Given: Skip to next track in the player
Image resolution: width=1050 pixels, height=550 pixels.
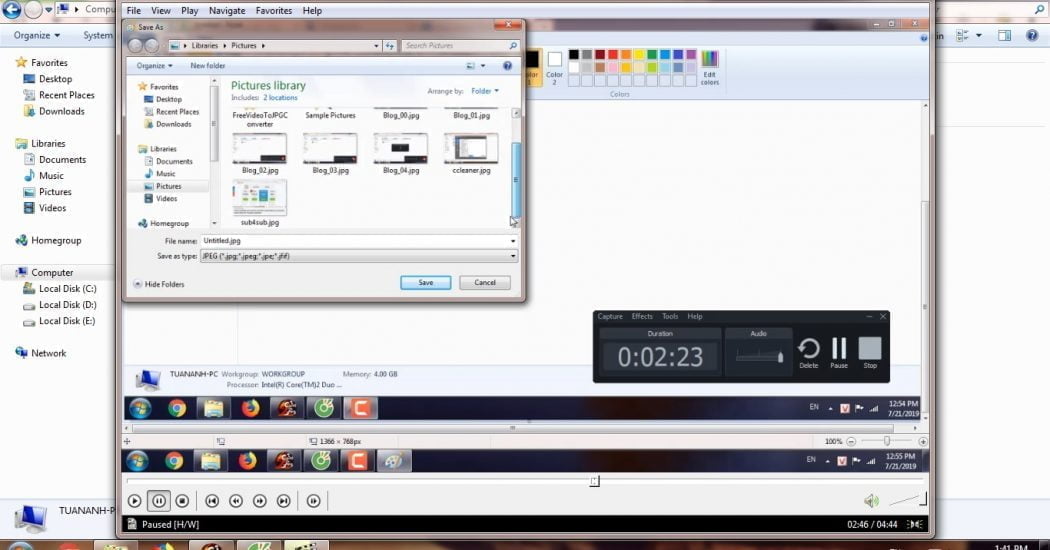Looking at the screenshot, I should 284,500.
